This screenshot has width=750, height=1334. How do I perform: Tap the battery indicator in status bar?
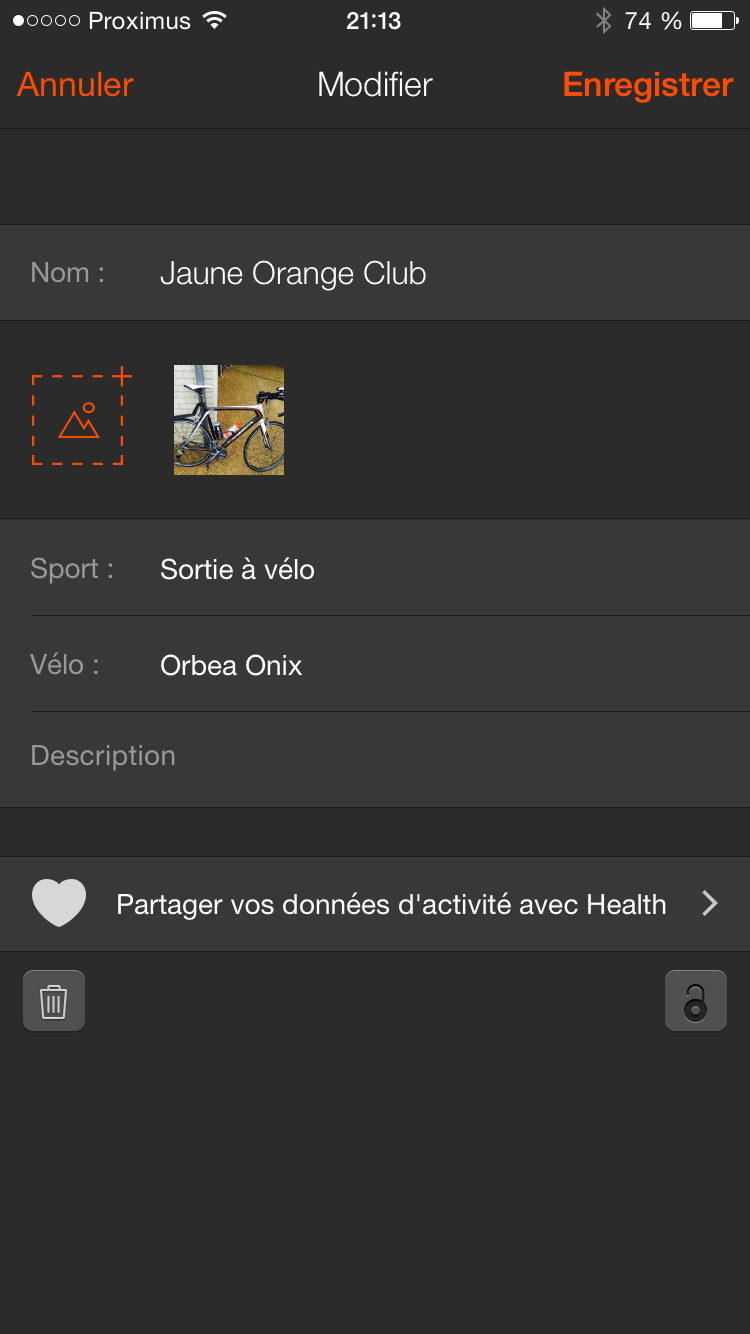coord(713,20)
